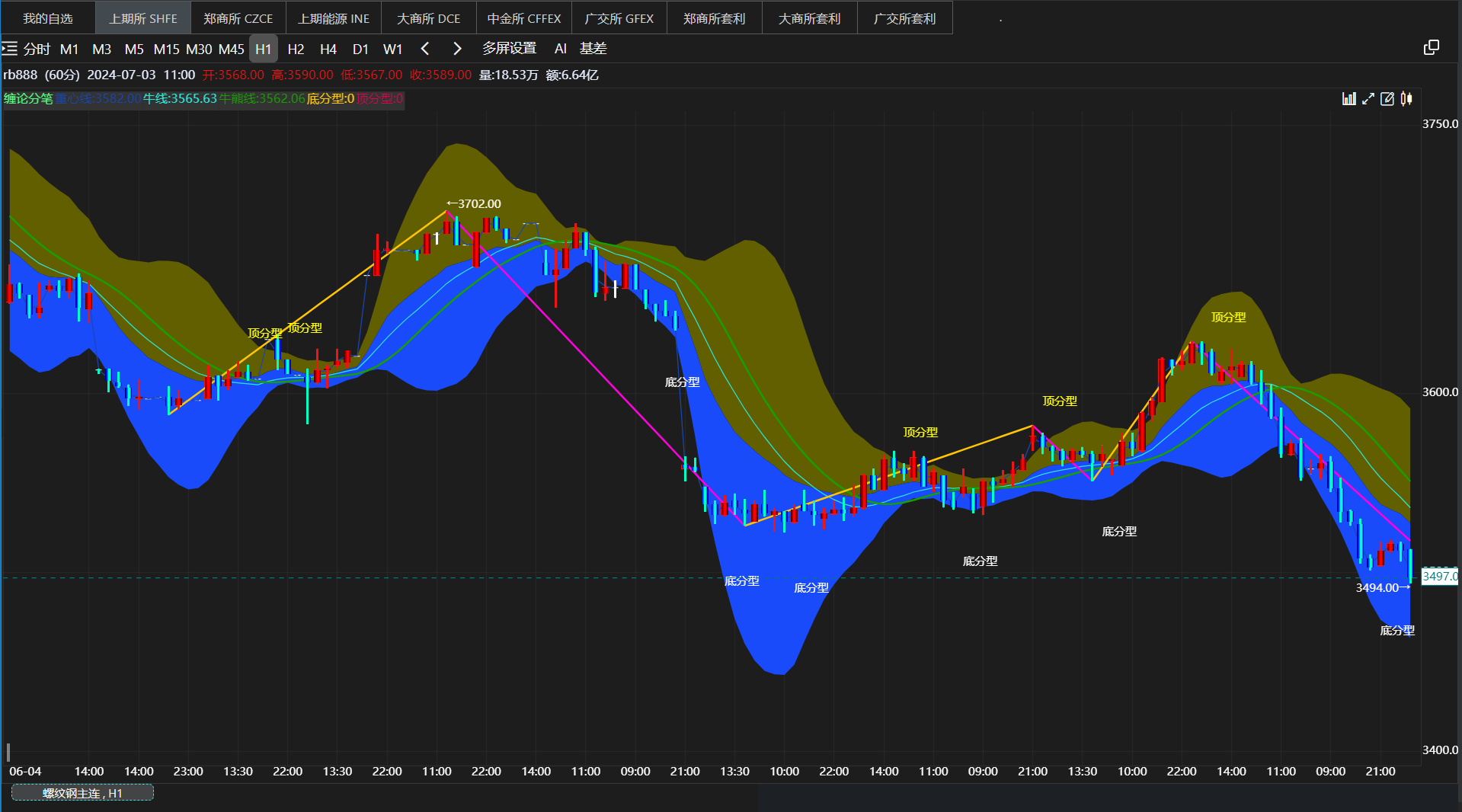The image size is (1462, 812).
Task: Open 广交所 GFEX tab
Action: (x=619, y=18)
